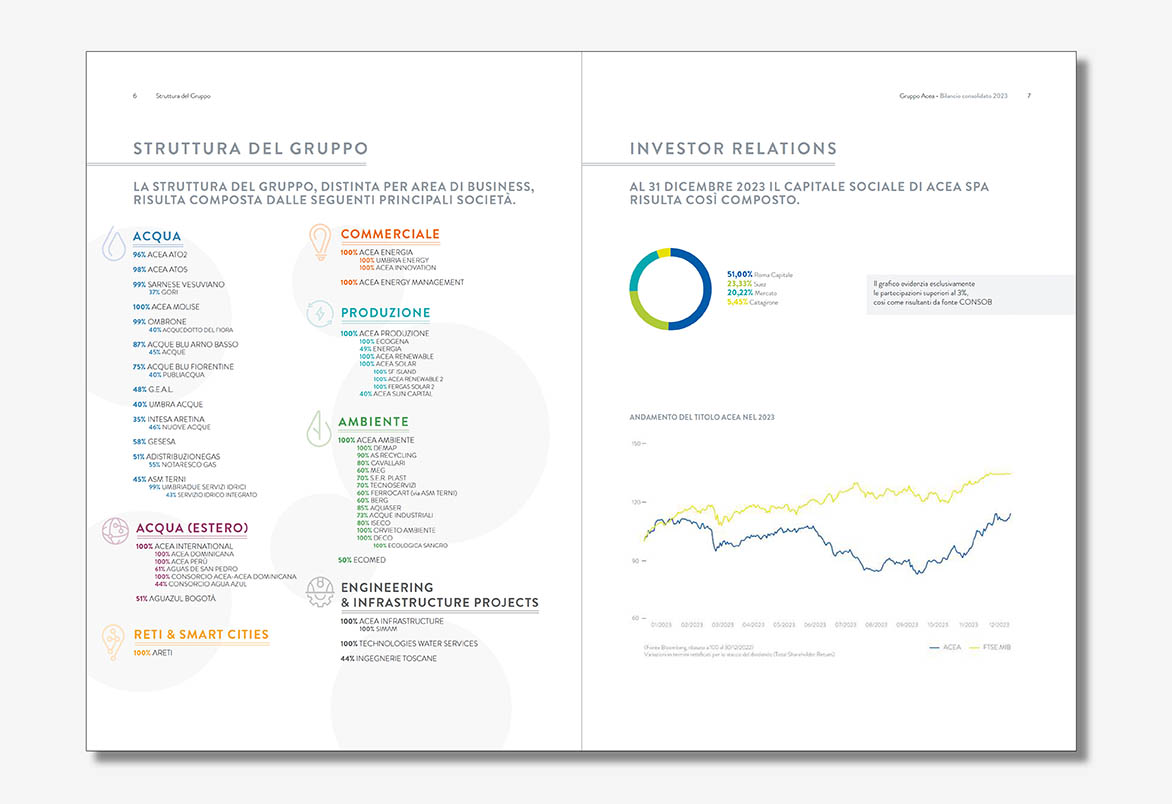Viewport: 1172px width, 804px height.
Task: Click the teal Mercato segment of donut chart
Action: (x=640, y=270)
